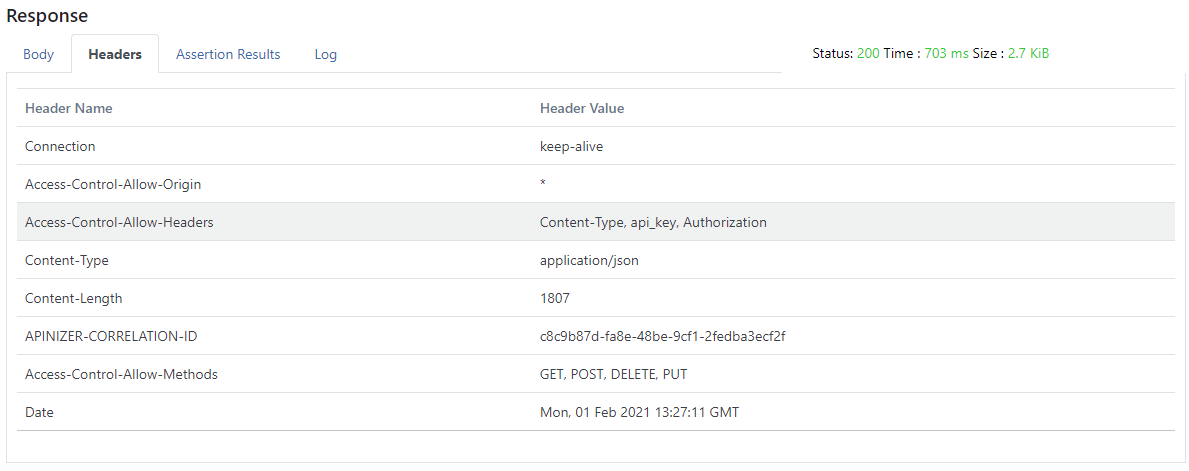1189x471 pixels.
Task: Select the Headers tab
Action: [x=115, y=55]
